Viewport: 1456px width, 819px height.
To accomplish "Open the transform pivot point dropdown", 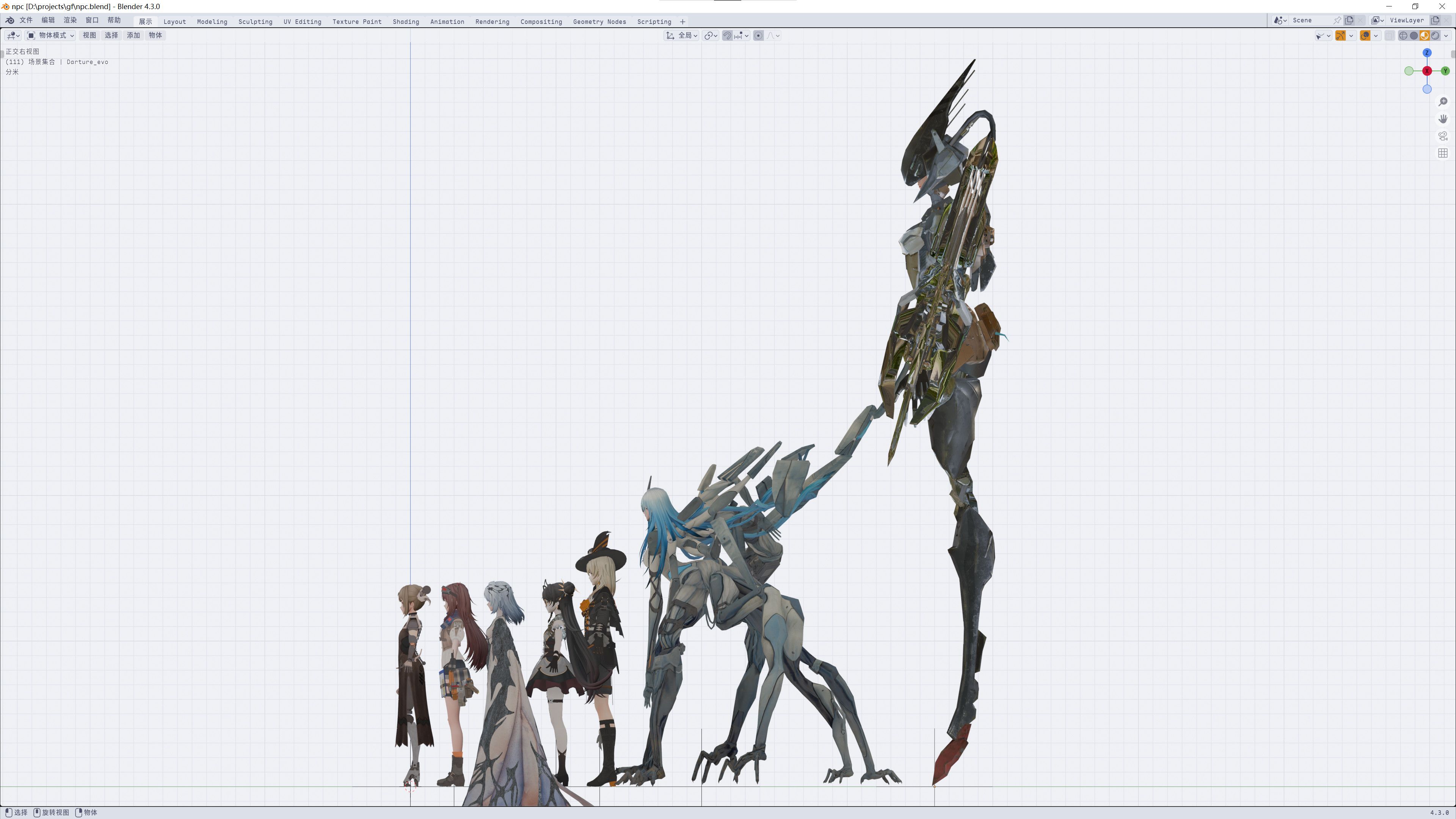I will [711, 35].
